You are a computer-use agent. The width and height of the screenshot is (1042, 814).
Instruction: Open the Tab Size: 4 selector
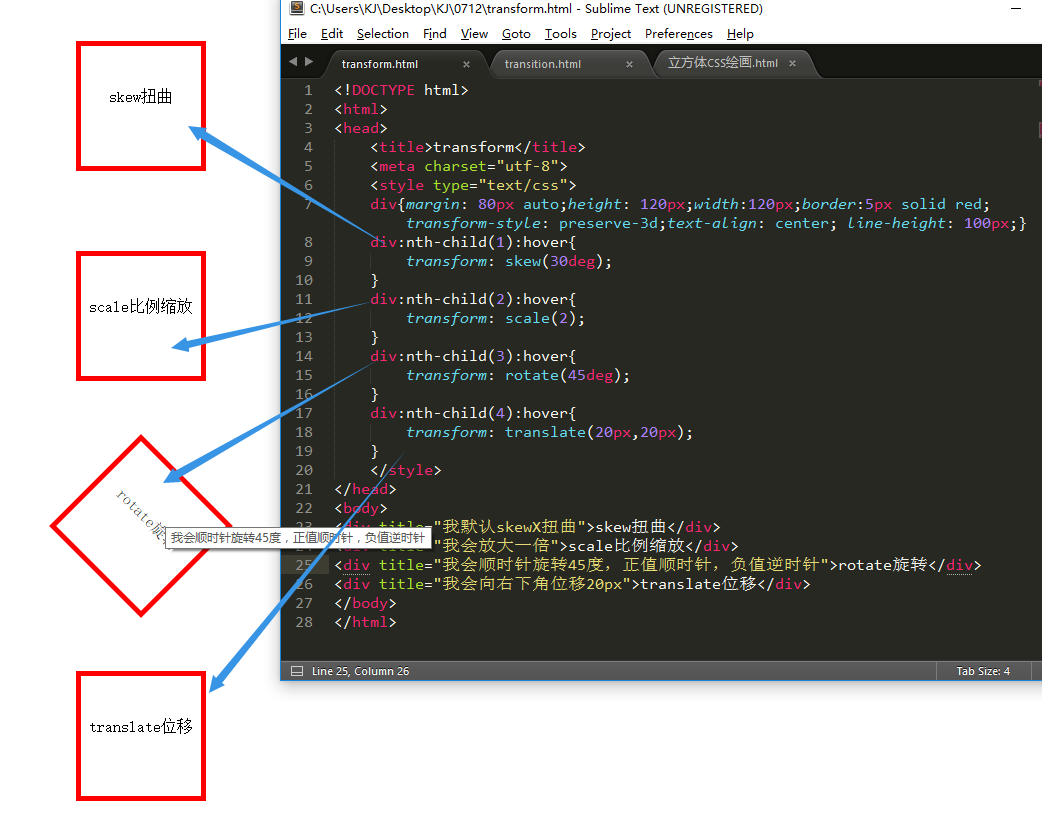pyautogui.click(x=983, y=671)
